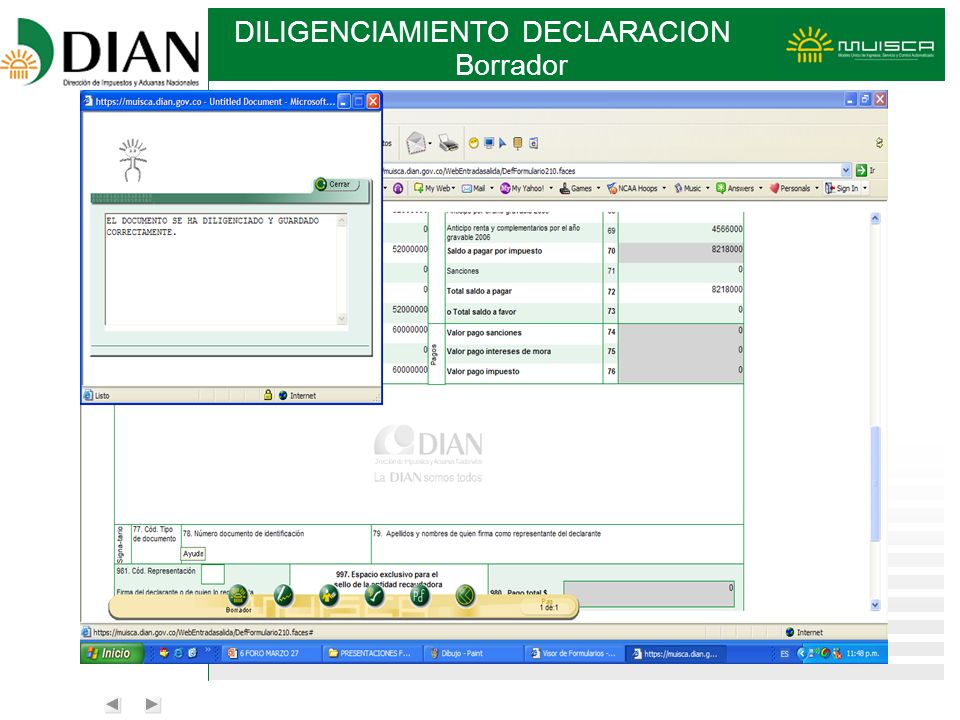
Task: Click the field 72 Total saldo a pagar value
Action: [x=680, y=291]
